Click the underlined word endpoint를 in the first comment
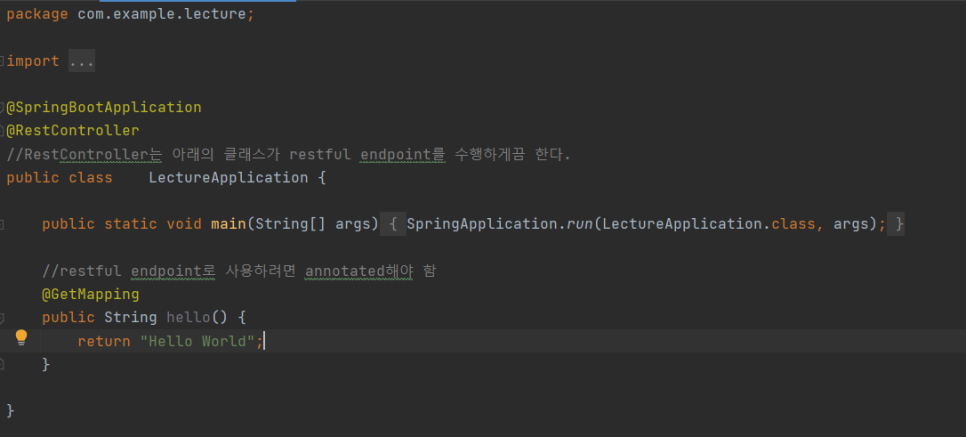The image size is (966, 437). click(x=402, y=154)
